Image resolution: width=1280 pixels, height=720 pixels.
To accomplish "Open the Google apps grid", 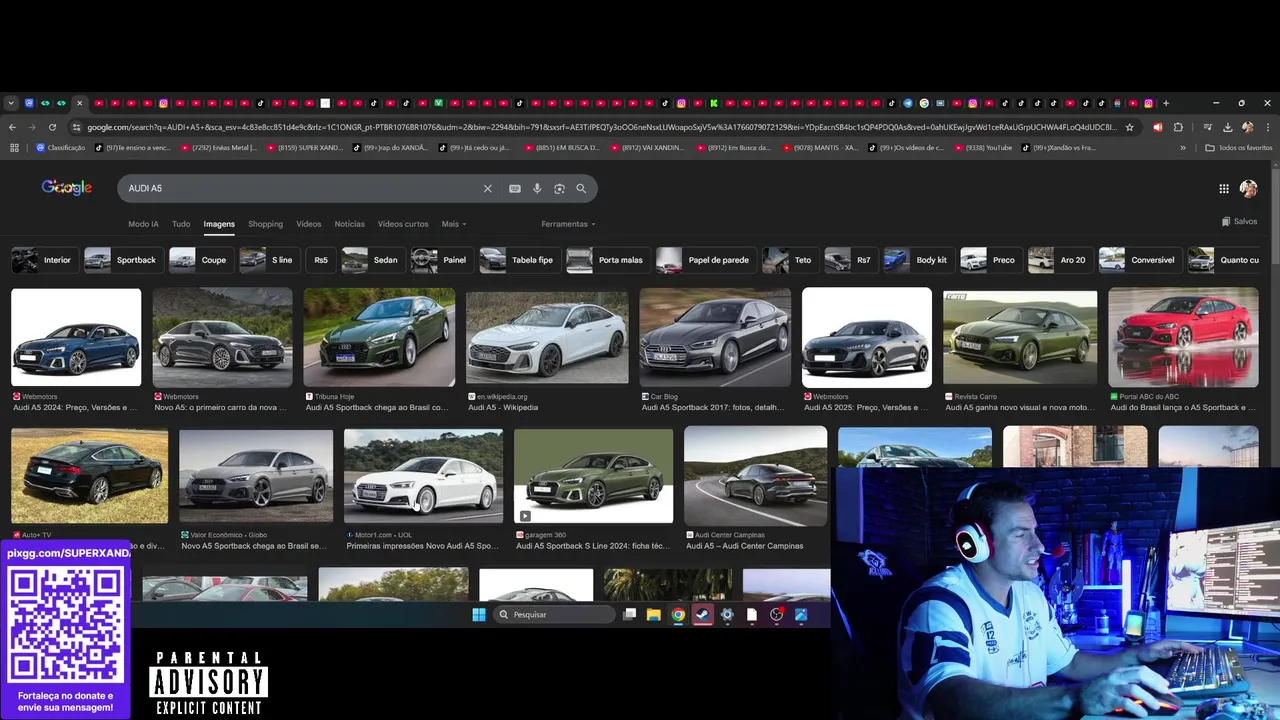I will (1224, 188).
